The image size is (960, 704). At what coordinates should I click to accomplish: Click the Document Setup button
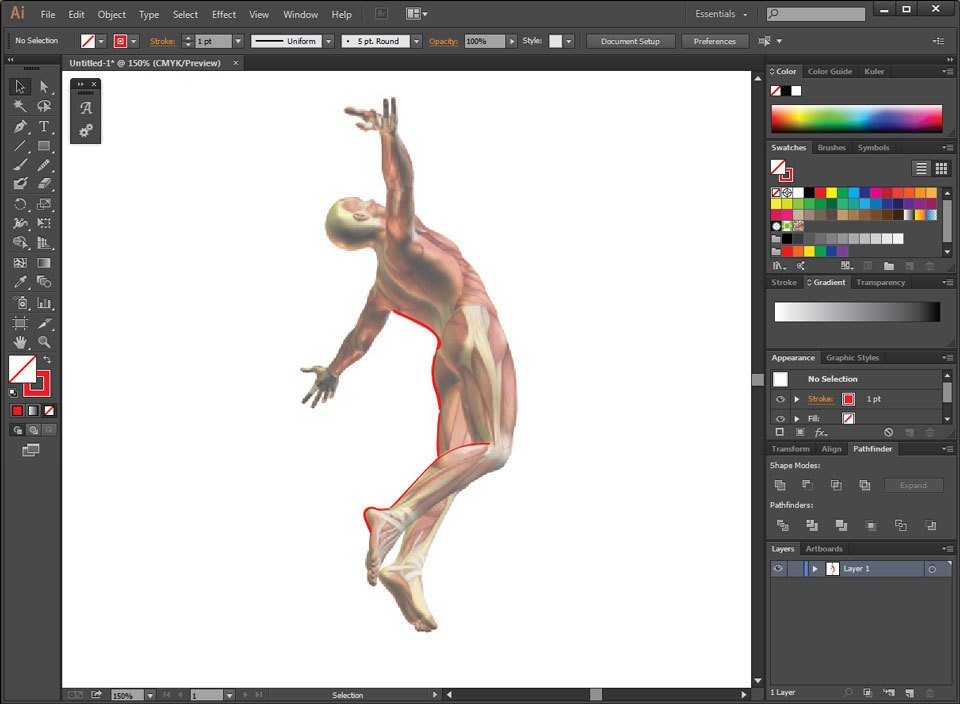pyautogui.click(x=630, y=41)
